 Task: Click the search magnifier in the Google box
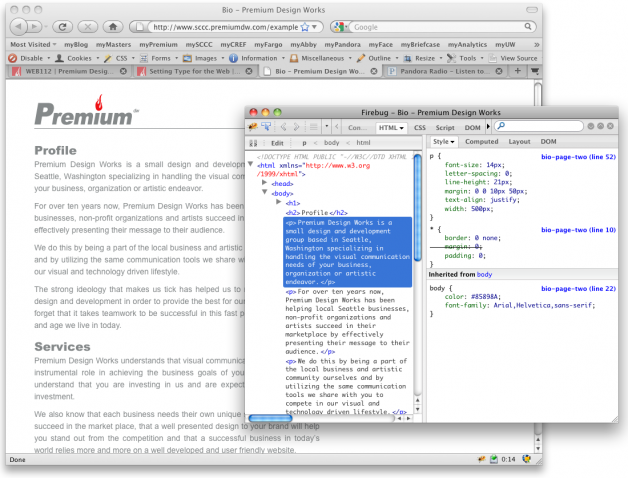pyautogui.click(x=528, y=26)
